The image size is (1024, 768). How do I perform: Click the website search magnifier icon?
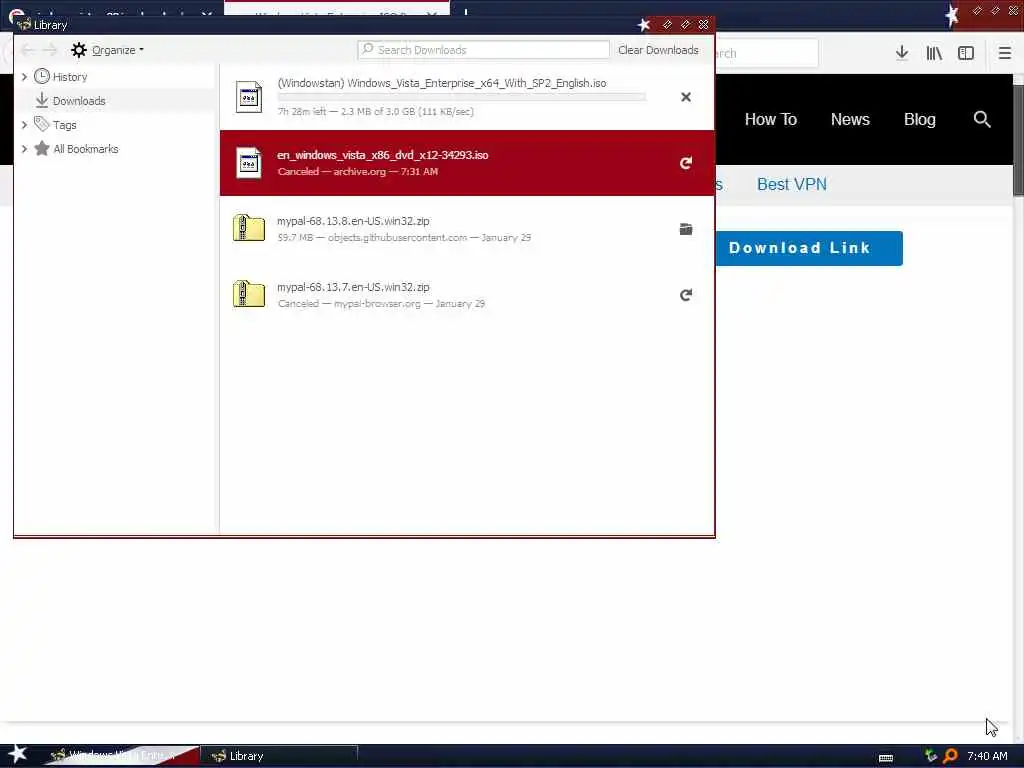[x=982, y=120]
